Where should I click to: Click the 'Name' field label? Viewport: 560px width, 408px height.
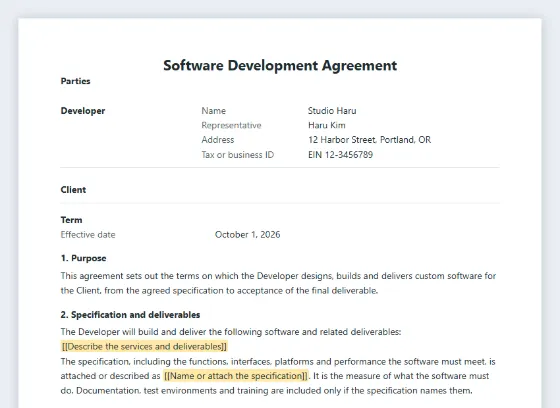click(x=214, y=111)
